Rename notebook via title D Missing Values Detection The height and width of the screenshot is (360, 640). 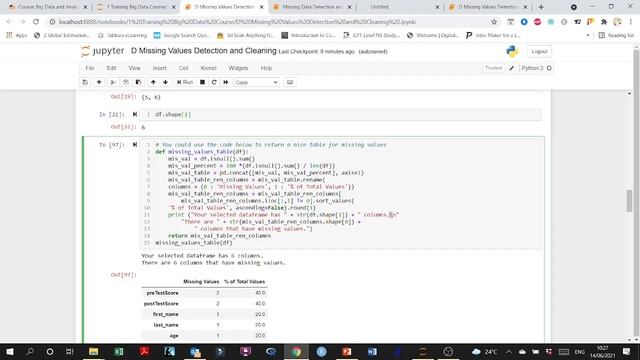[204, 51]
